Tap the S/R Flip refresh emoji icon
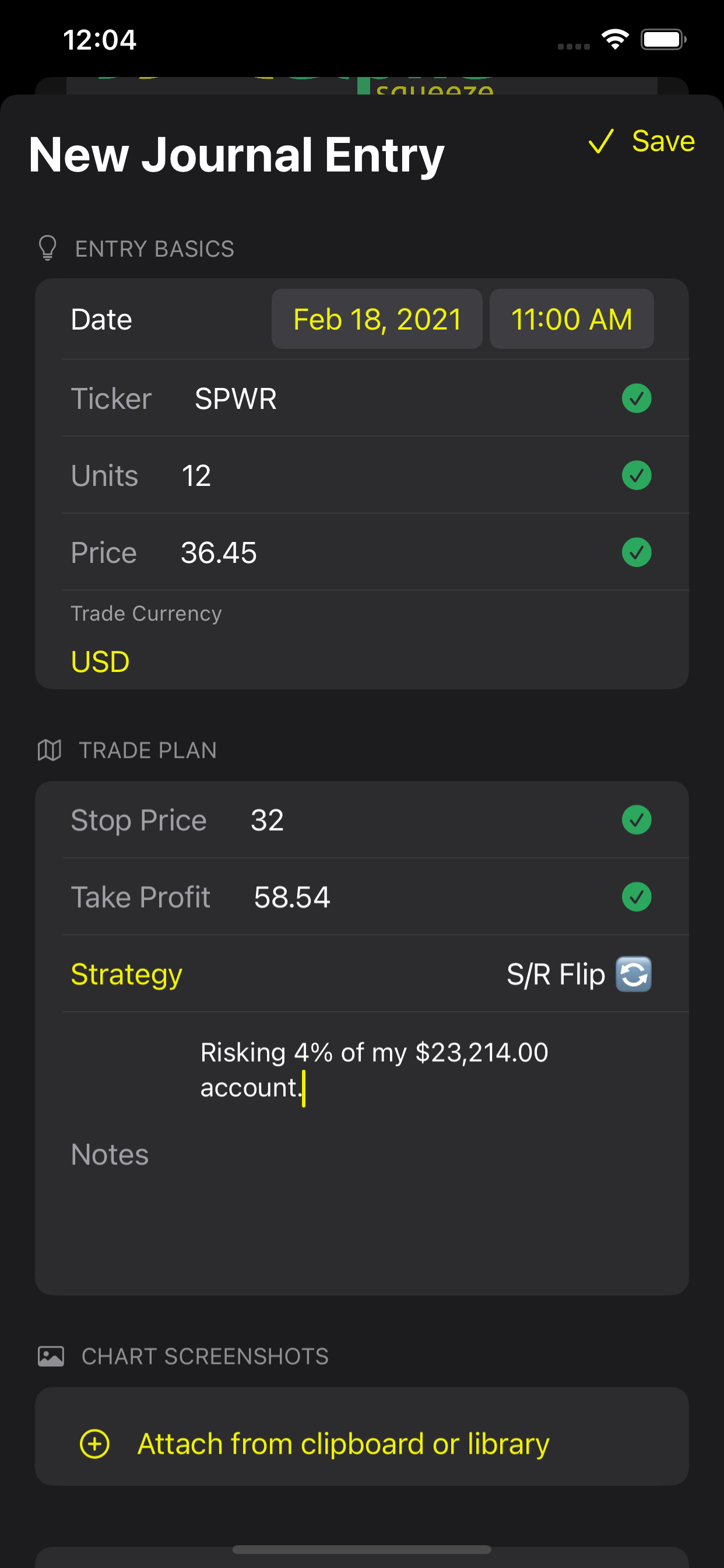 coord(634,974)
